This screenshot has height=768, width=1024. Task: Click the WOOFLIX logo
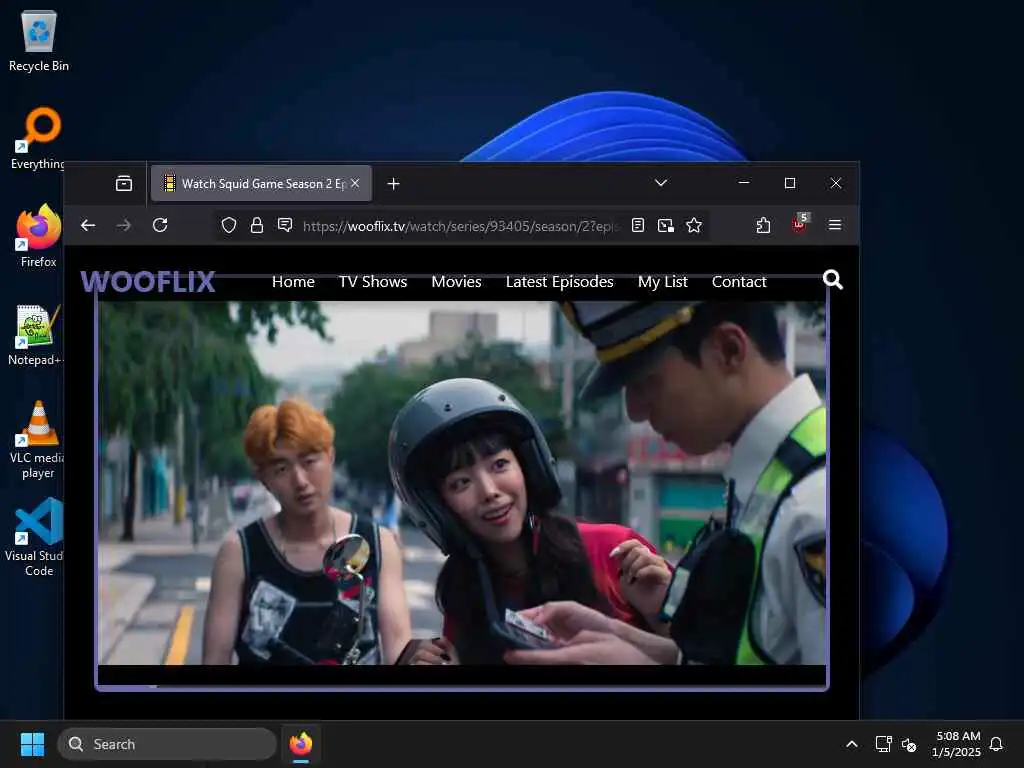(x=148, y=281)
